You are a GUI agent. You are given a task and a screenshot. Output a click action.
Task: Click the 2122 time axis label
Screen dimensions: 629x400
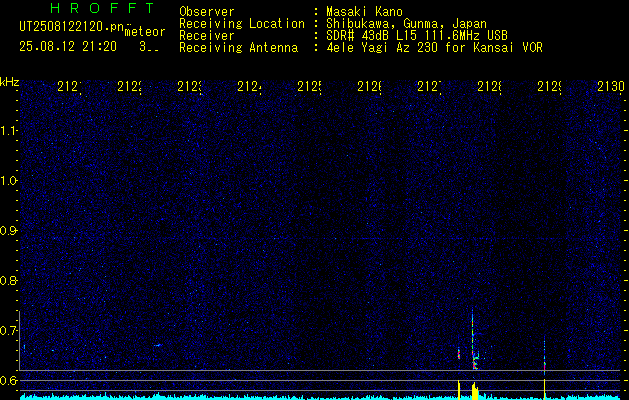(129, 87)
